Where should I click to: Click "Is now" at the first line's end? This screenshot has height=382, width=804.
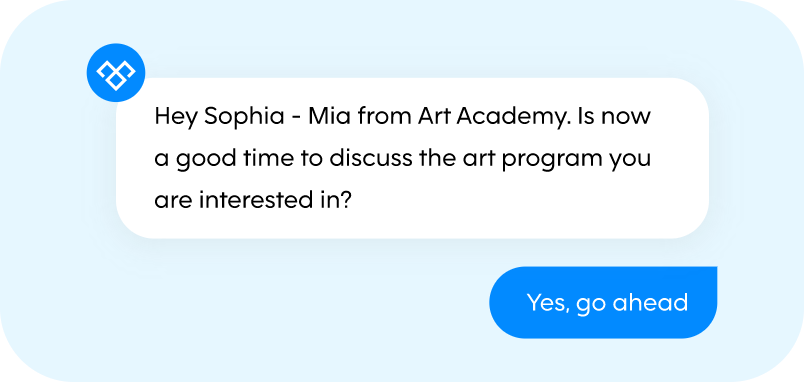614,116
